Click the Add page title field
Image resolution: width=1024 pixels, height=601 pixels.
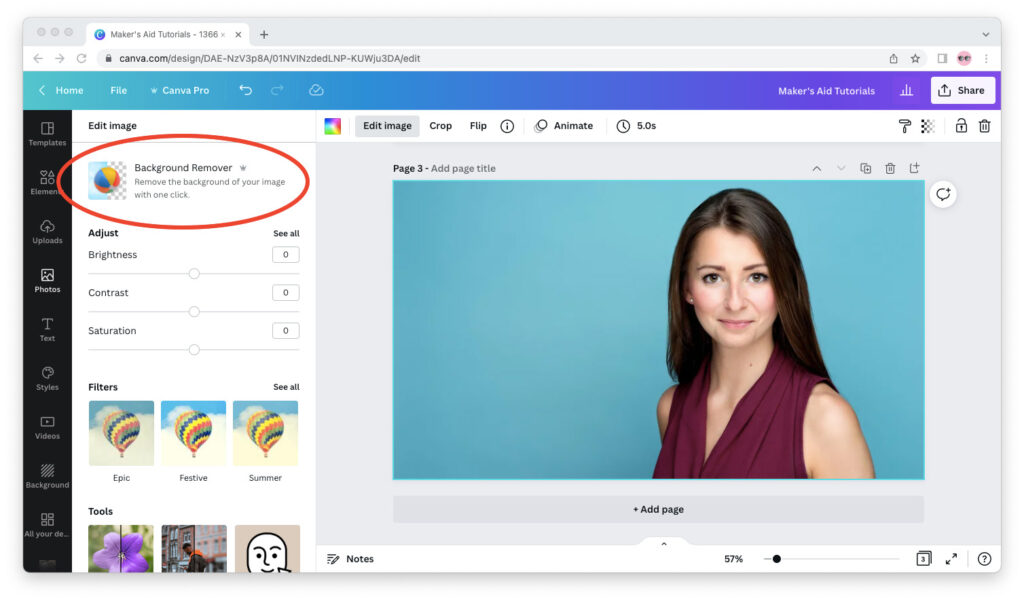pyautogui.click(x=463, y=169)
